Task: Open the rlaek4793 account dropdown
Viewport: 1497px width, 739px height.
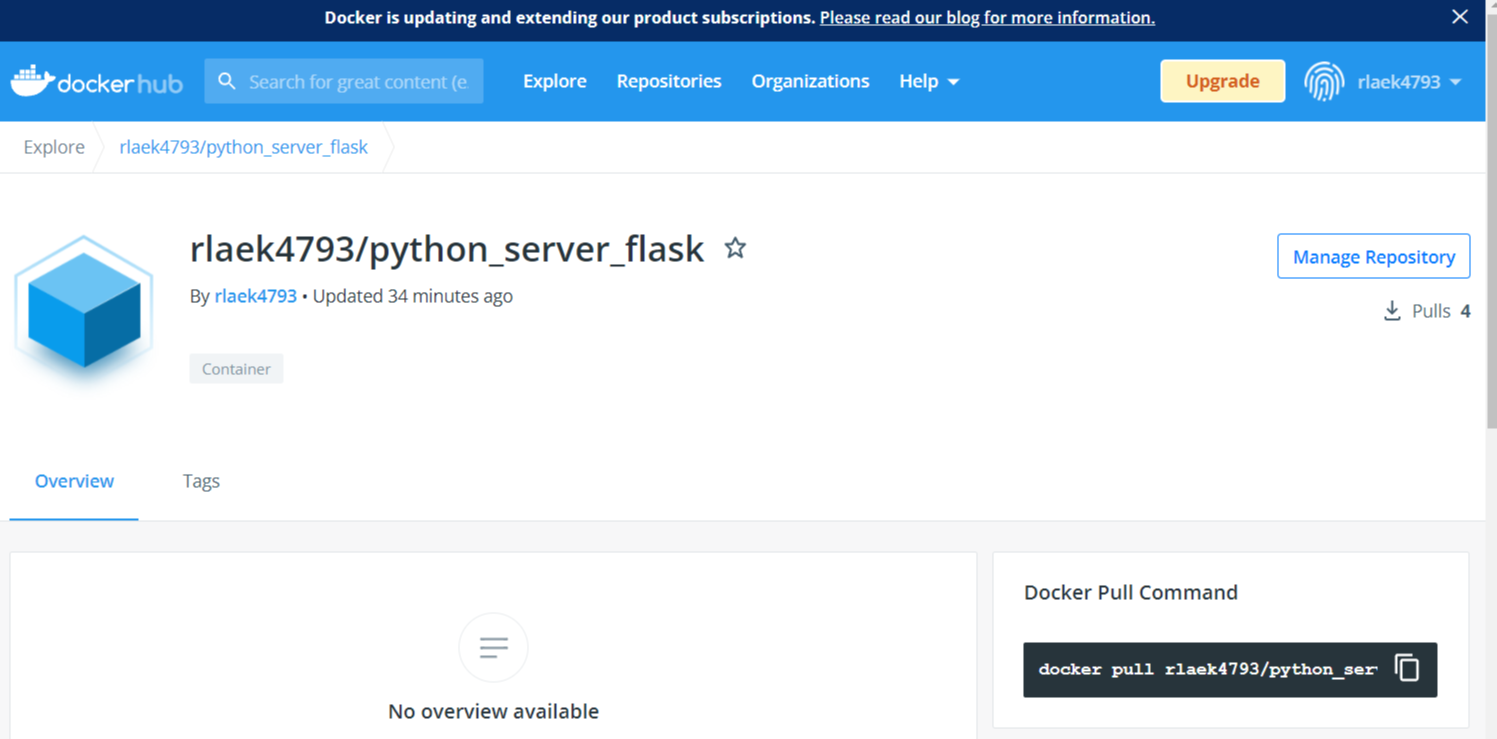Action: click(x=1408, y=82)
